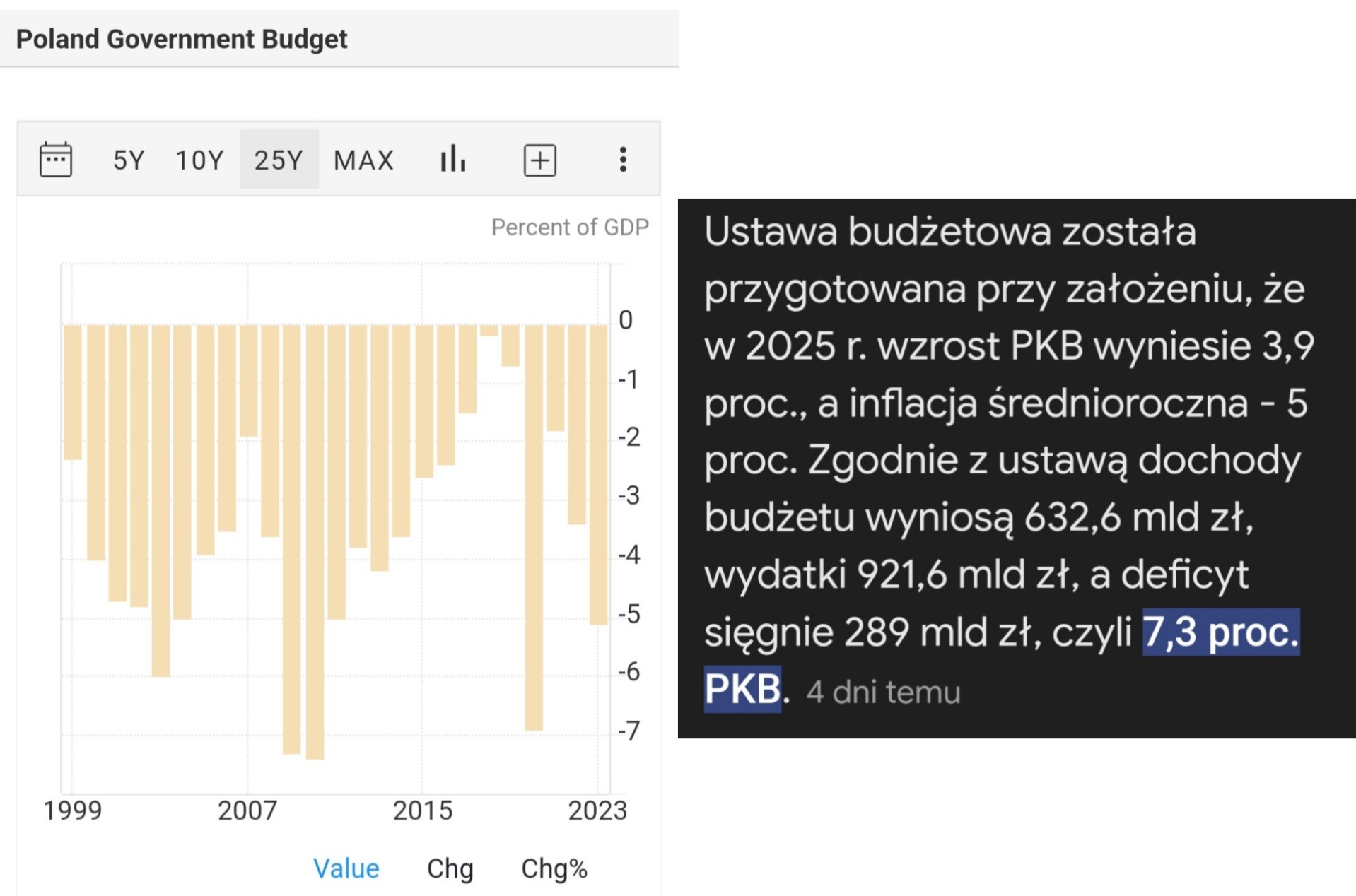Click the '4 dni temu' timestamp
This screenshot has height=896, width=1356.
(883, 692)
